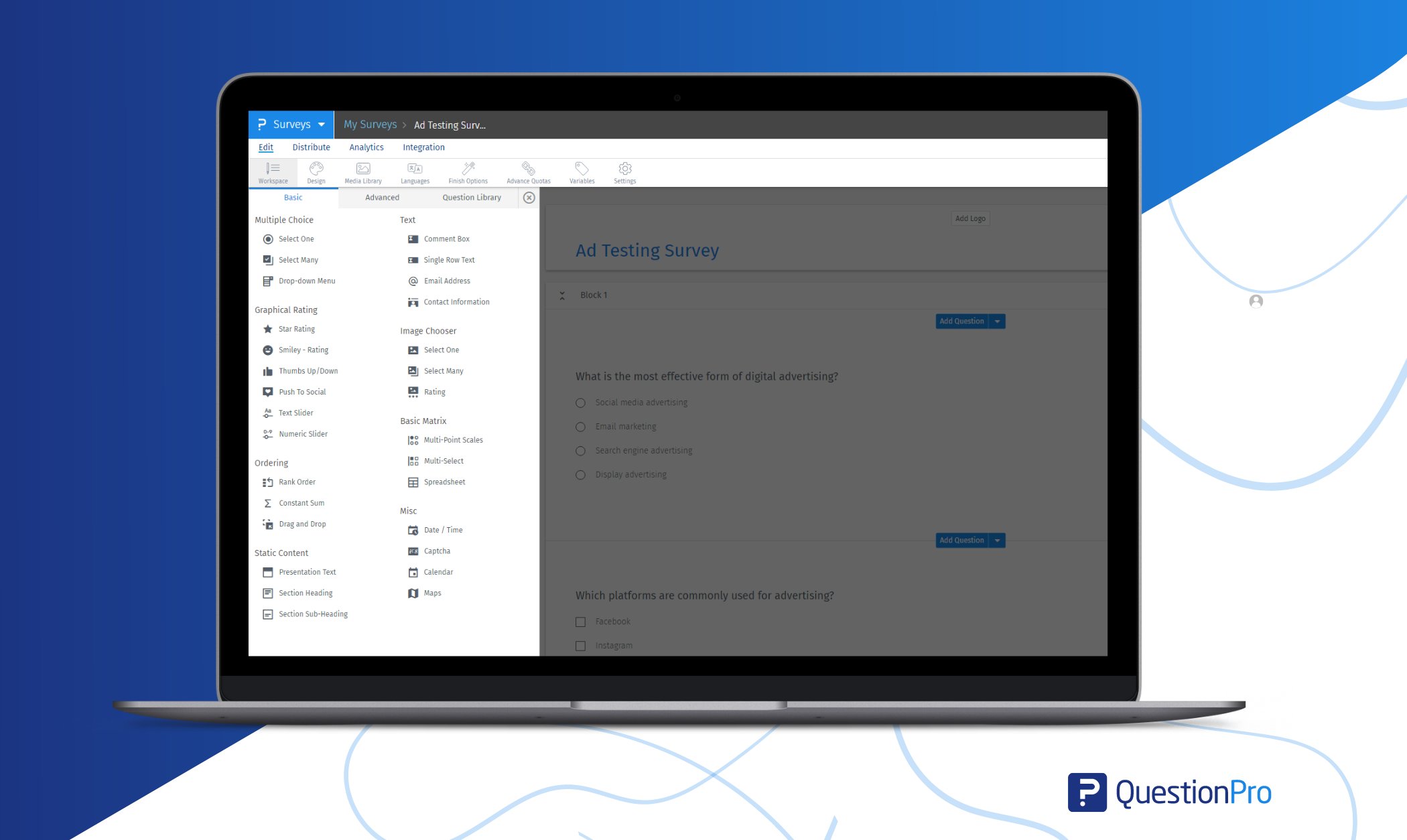Viewport: 1407px width, 840px height.
Task: Expand the second Add Question dropdown
Action: click(997, 540)
